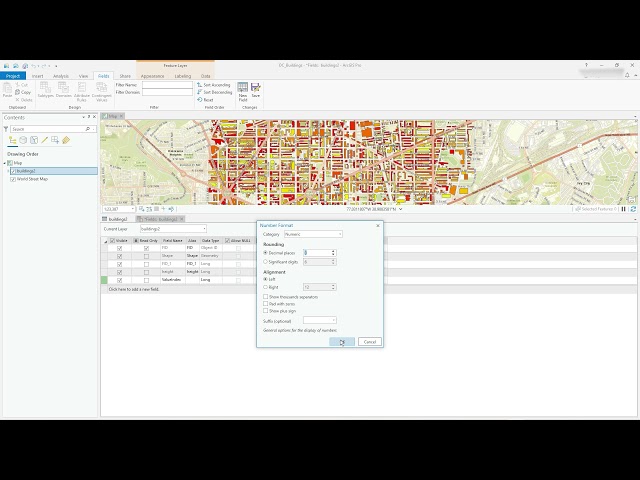Image resolution: width=640 pixels, height=480 pixels.
Task: Click the Filter Domain input field
Action: tap(167, 92)
